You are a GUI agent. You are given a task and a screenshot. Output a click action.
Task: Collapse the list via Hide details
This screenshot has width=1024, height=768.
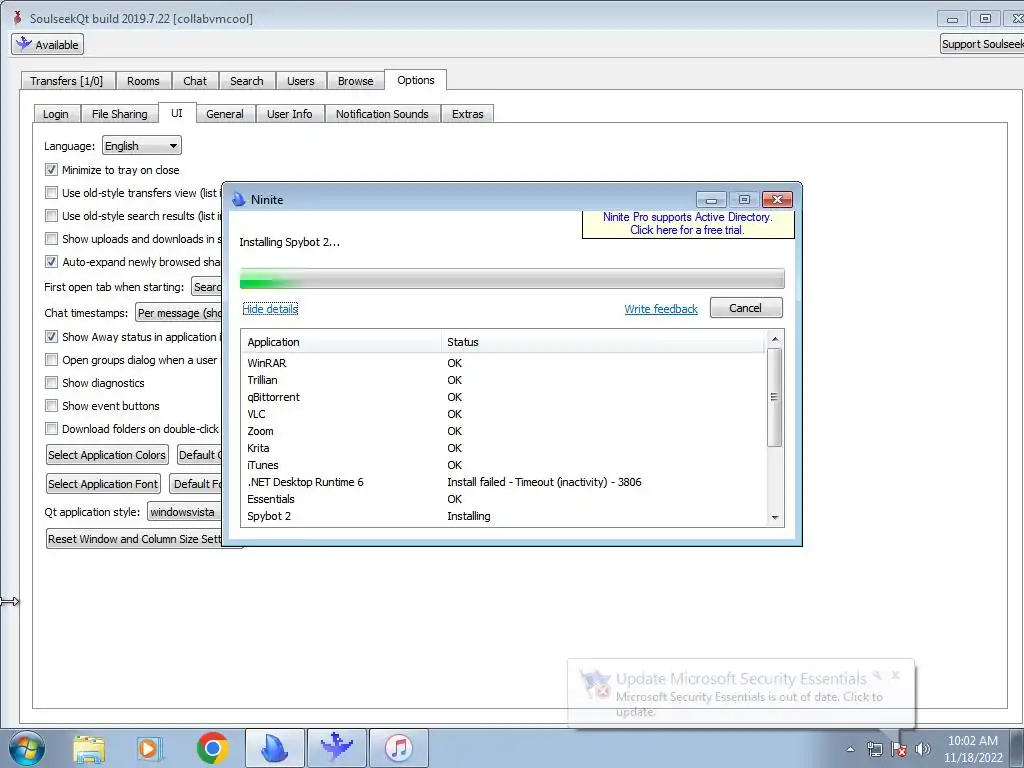(x=270, y=309)
